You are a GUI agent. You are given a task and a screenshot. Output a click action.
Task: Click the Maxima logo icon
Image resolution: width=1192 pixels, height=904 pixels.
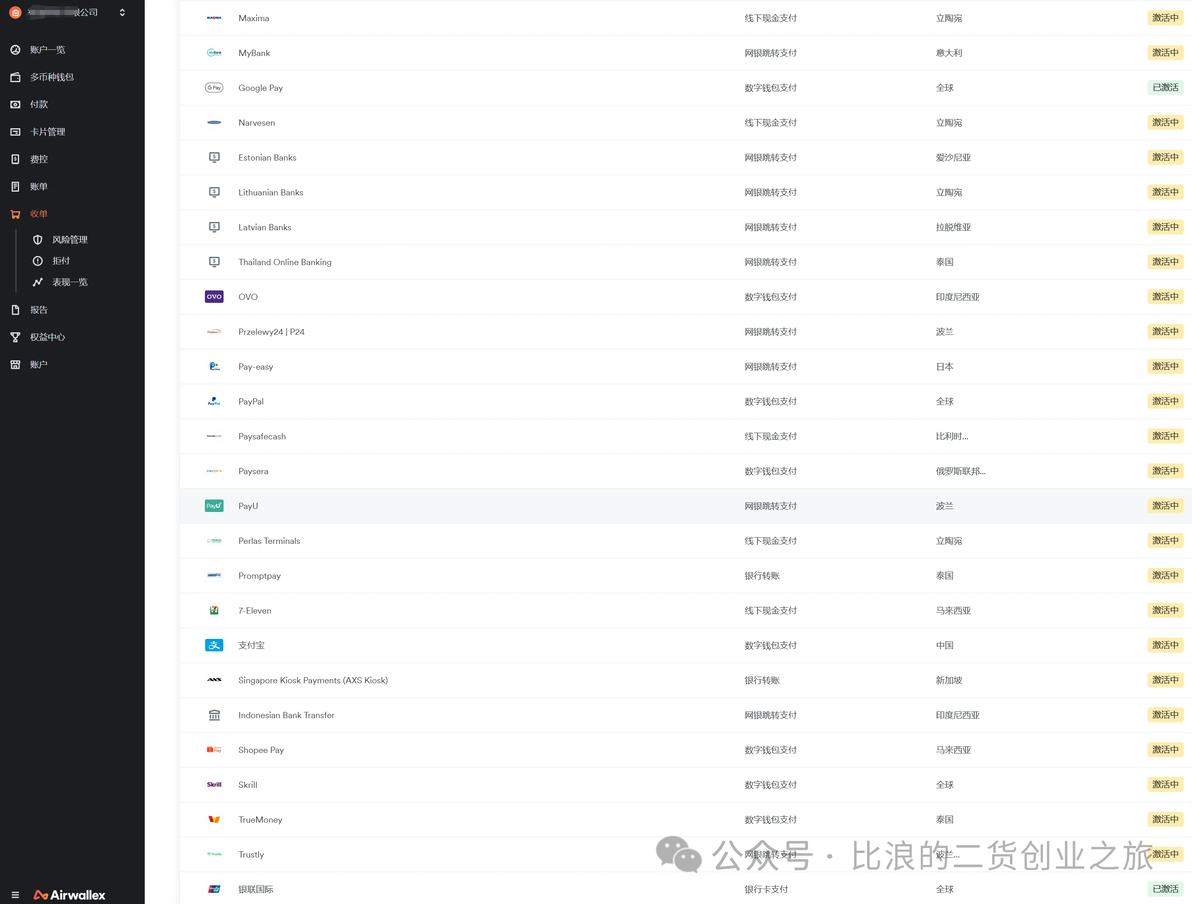point(214,17)
